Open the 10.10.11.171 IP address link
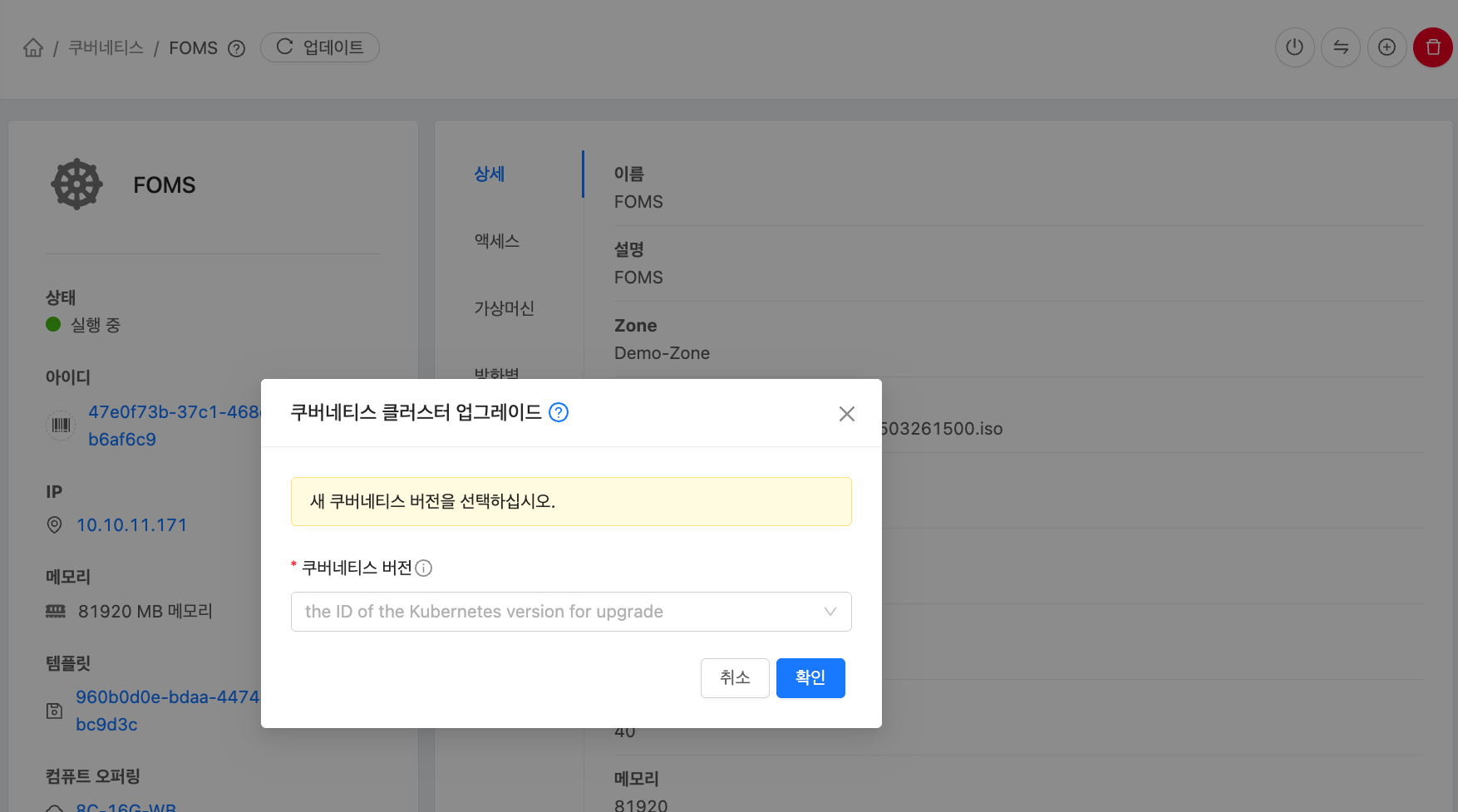 (x=131, y=525)
